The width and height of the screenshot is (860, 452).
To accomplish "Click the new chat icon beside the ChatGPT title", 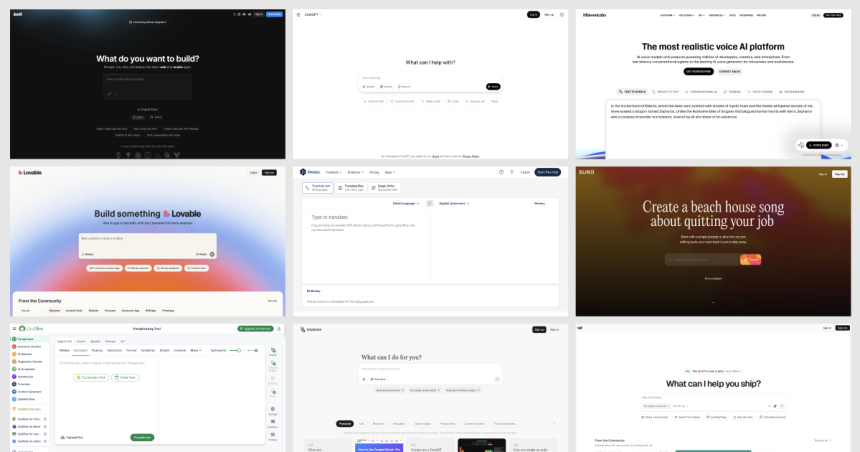I will pos(298,15).
